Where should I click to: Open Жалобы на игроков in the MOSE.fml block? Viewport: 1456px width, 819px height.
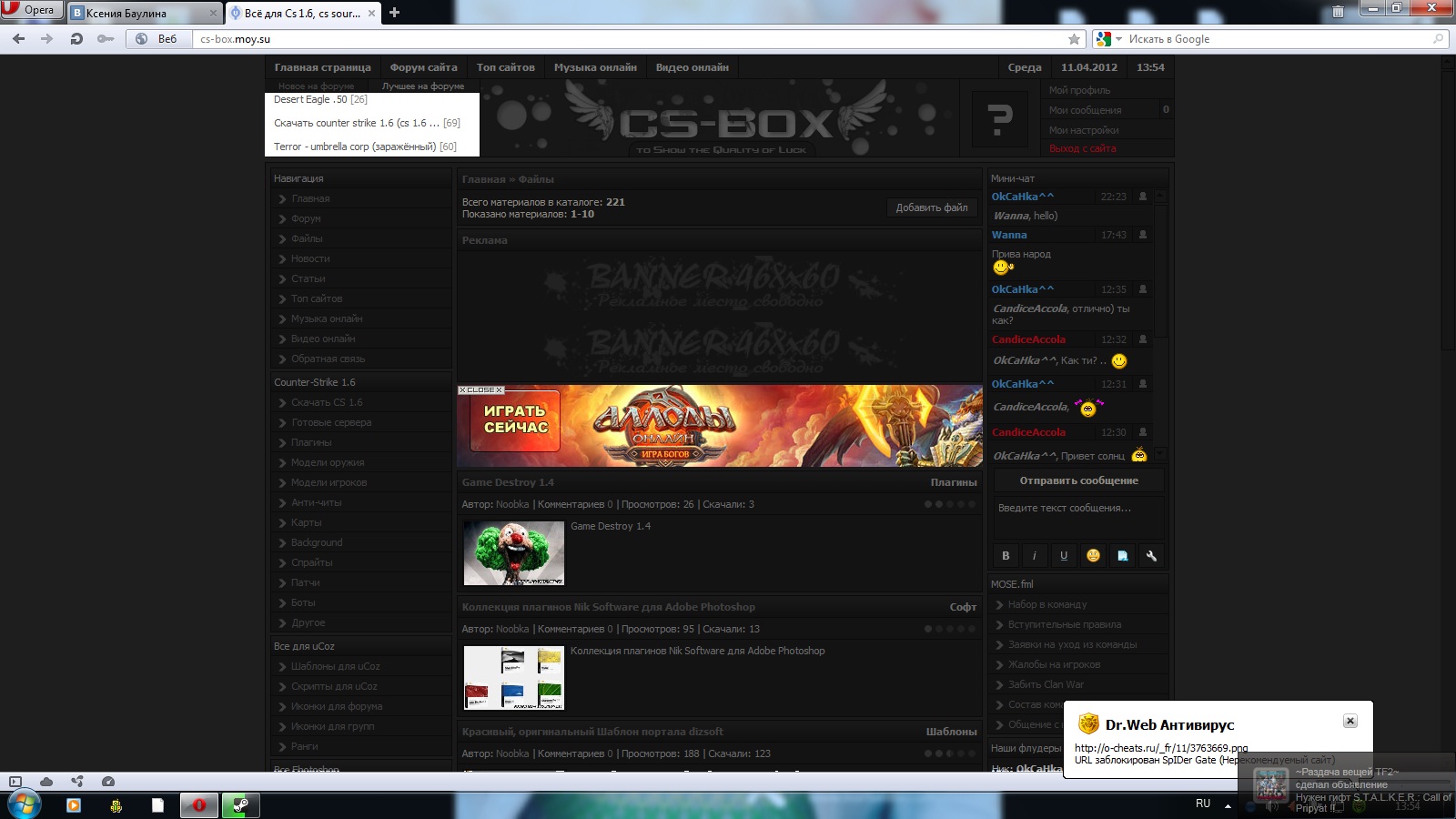click(1054, 664)
